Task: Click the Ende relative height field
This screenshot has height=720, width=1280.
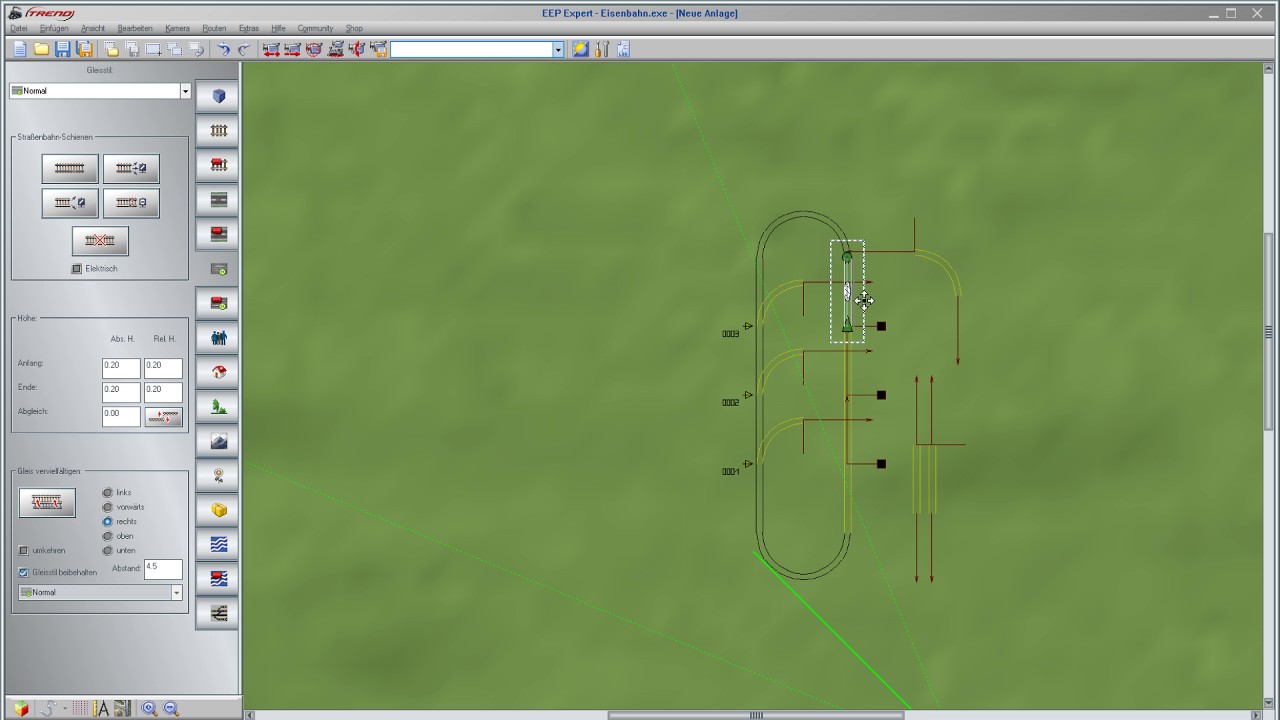Action: click(163, 391)
